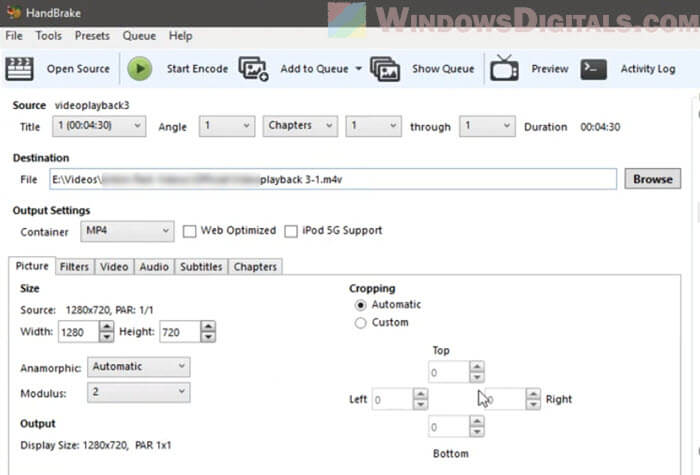Click the Duration value 00:04:30
This screenshot has height=475, width=700.
coord(600,127)
